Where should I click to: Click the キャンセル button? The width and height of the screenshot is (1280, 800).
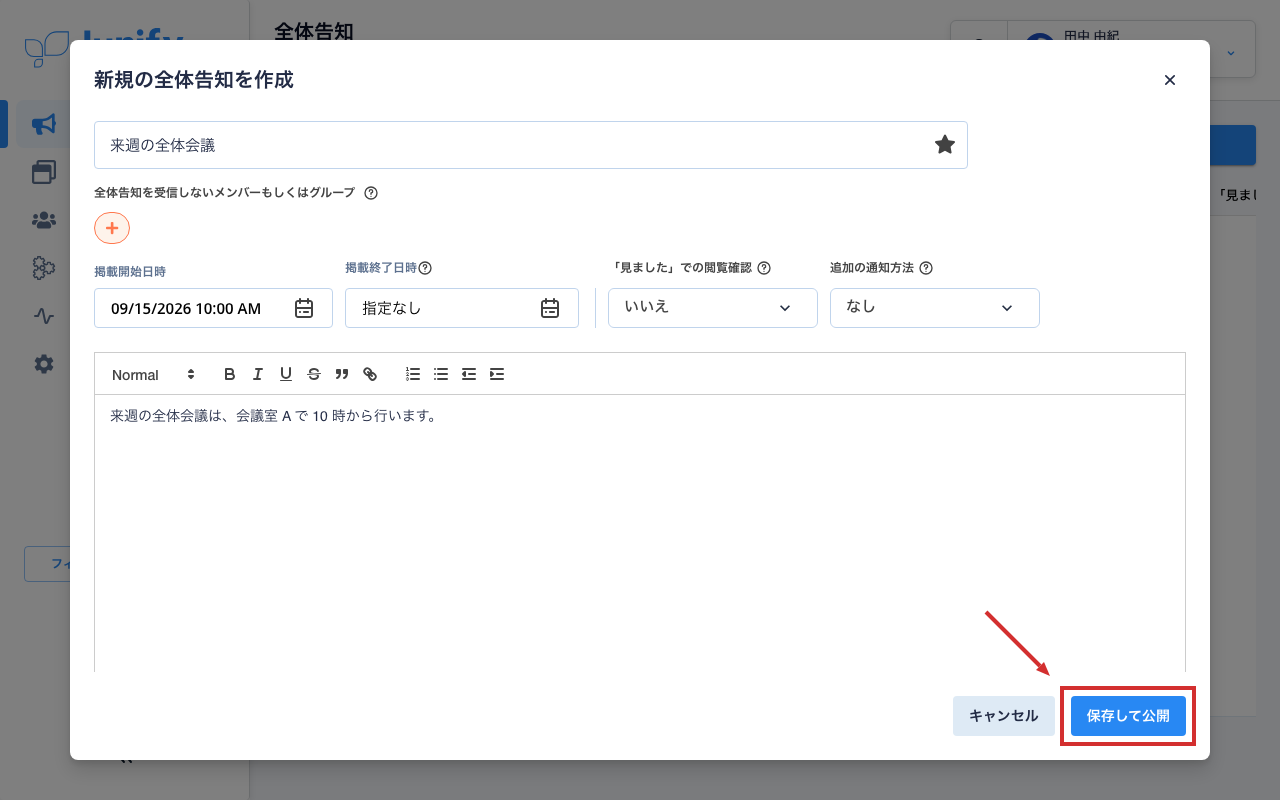(1004, 716)
